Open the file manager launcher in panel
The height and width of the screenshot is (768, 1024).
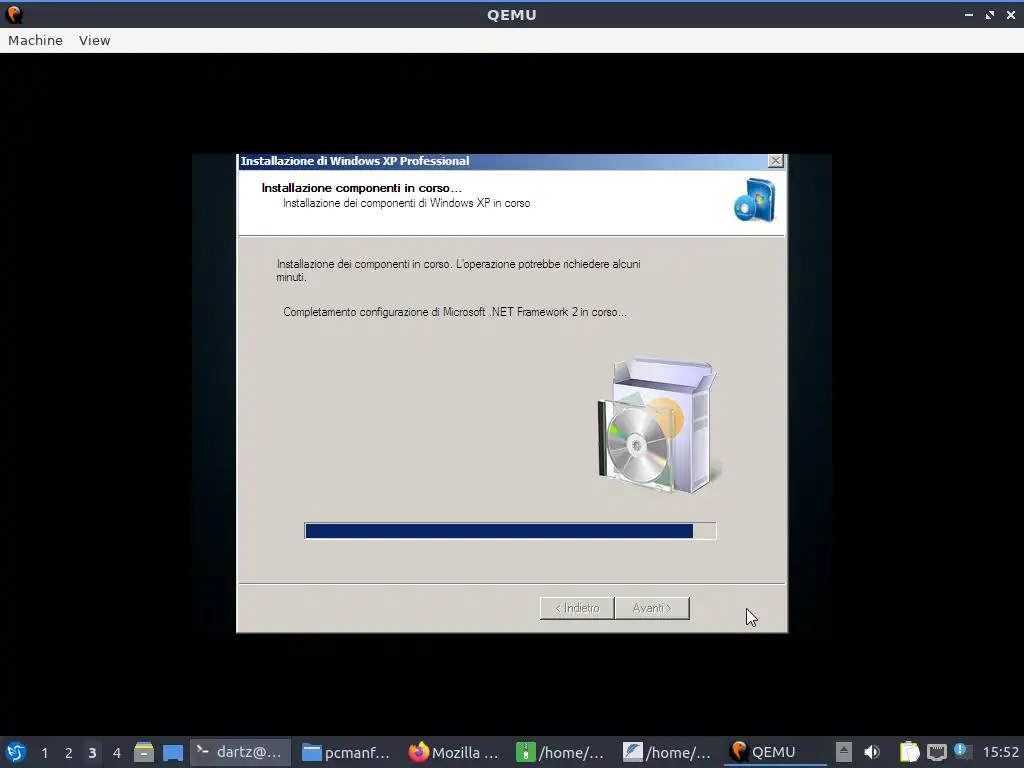[x=144, y=752]
